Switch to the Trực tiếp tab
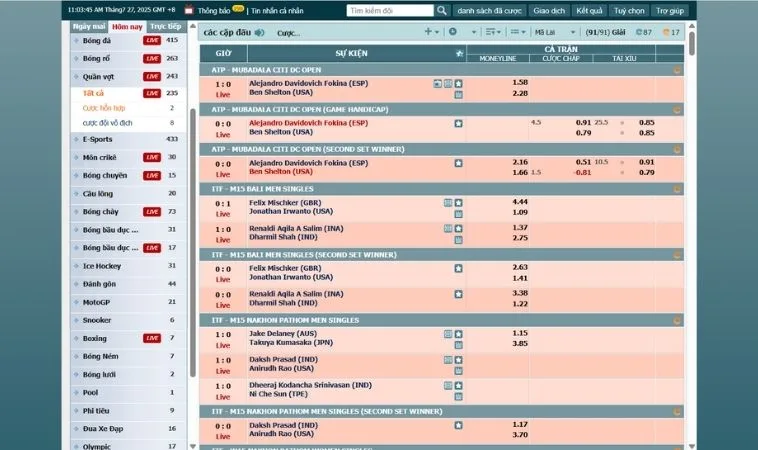The width and height of the screenshot is (758, 450). (x=165, y=26)
